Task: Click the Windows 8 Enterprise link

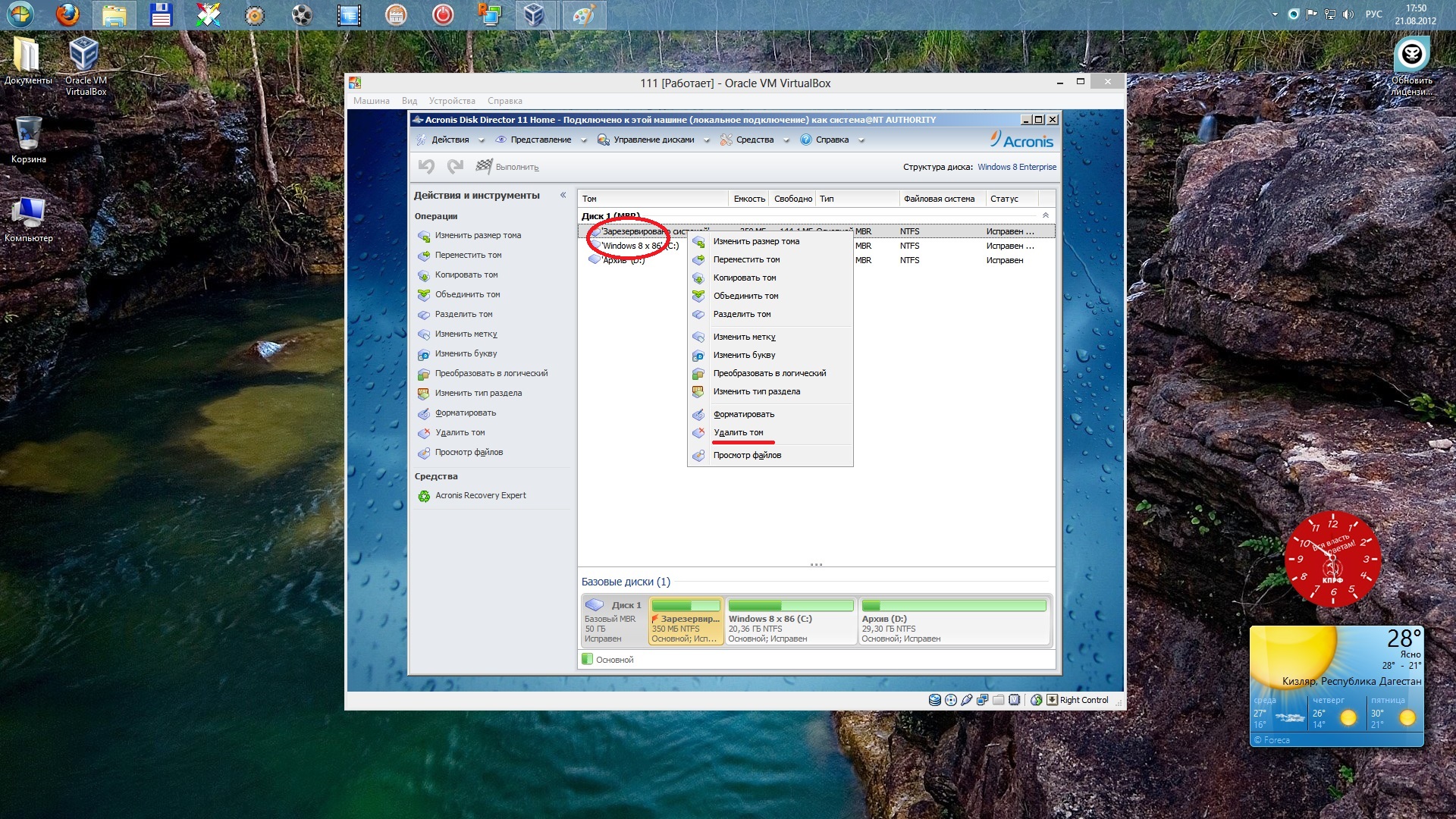Action: tap(1016, 167)
